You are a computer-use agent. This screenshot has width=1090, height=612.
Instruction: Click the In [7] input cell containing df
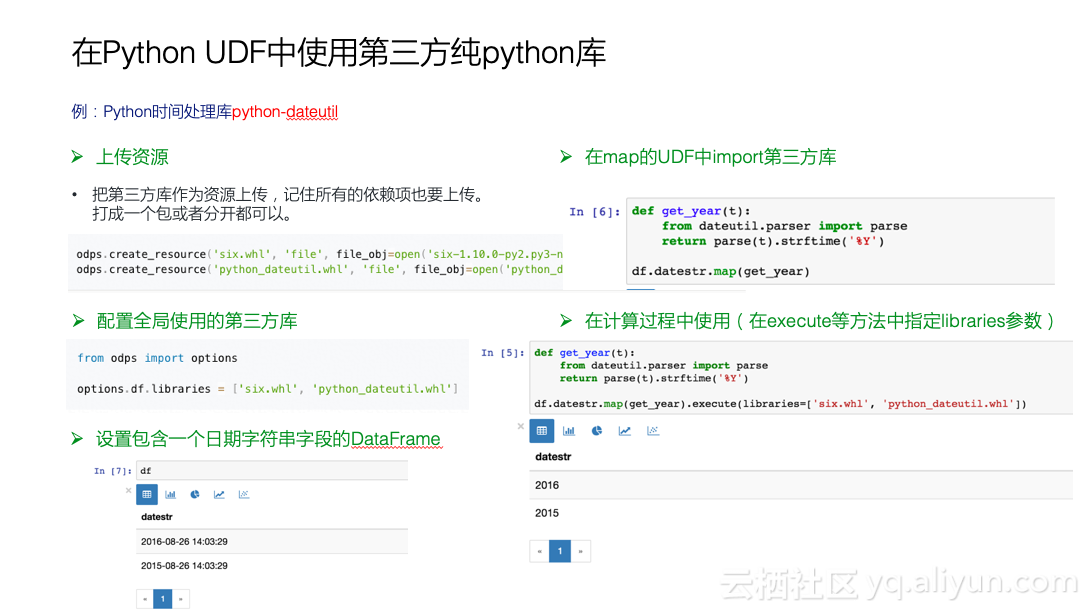point(272,471)
